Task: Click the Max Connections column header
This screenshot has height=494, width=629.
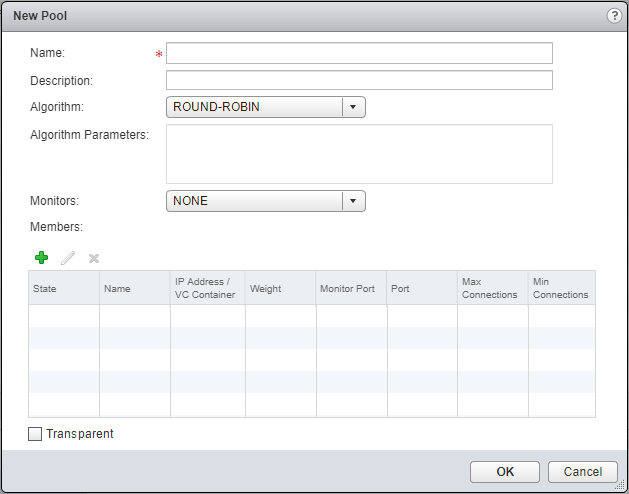Action: coord(493,288)
